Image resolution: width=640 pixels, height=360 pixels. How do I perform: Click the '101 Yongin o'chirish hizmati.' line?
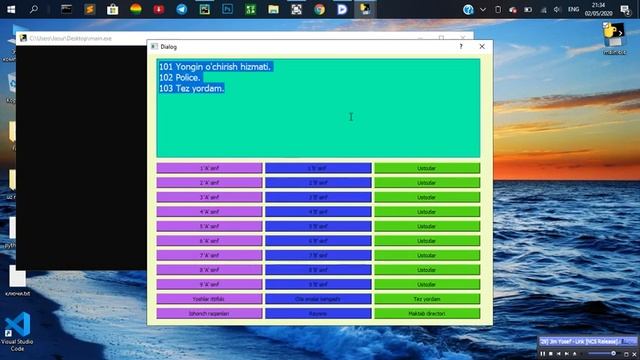(x=215, y=67)
